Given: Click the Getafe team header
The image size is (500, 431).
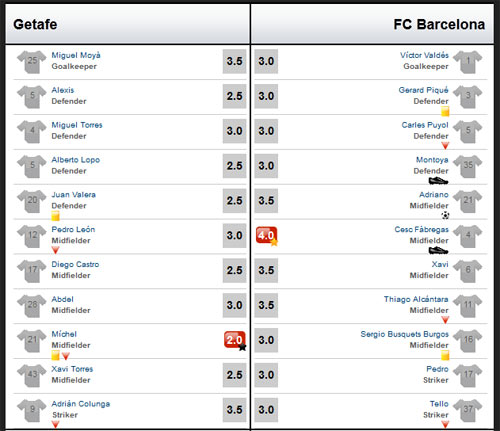Looking at the screenshot, I should (35, 24).
